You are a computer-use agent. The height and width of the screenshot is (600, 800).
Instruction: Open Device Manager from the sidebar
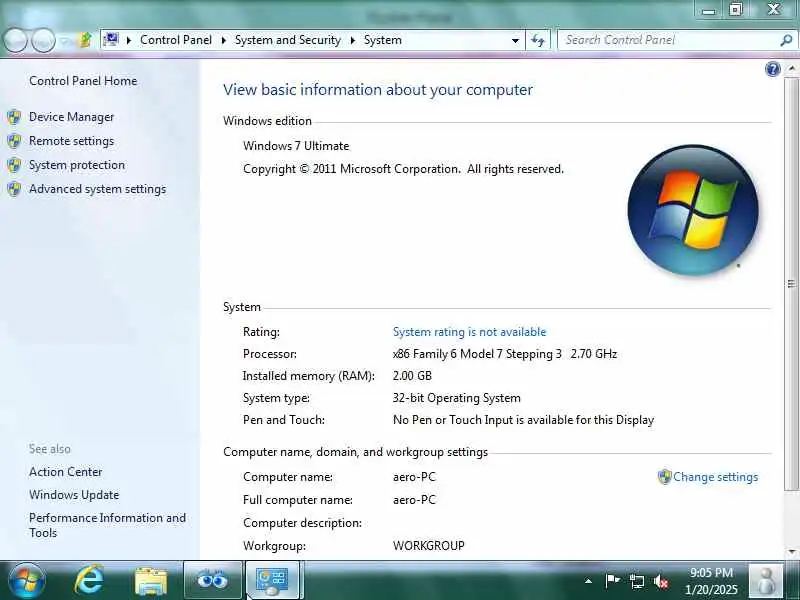pyautogui.click(x=71, y=117)
